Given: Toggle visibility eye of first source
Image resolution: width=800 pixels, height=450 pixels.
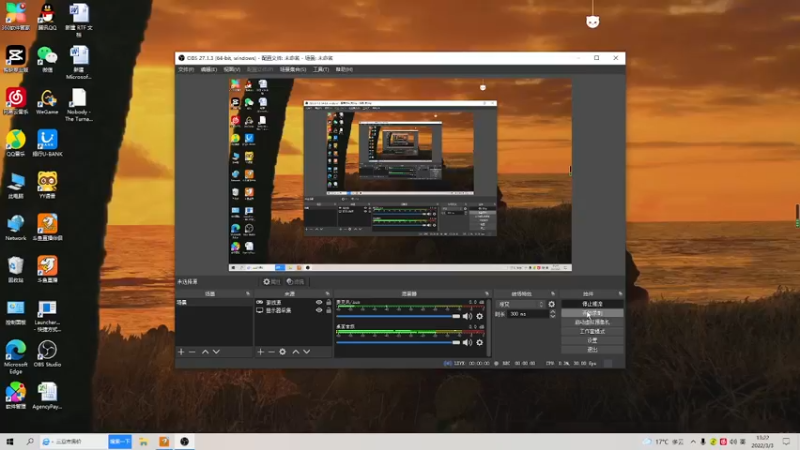Looking at the screenshot, I should (x=319, y=303).
